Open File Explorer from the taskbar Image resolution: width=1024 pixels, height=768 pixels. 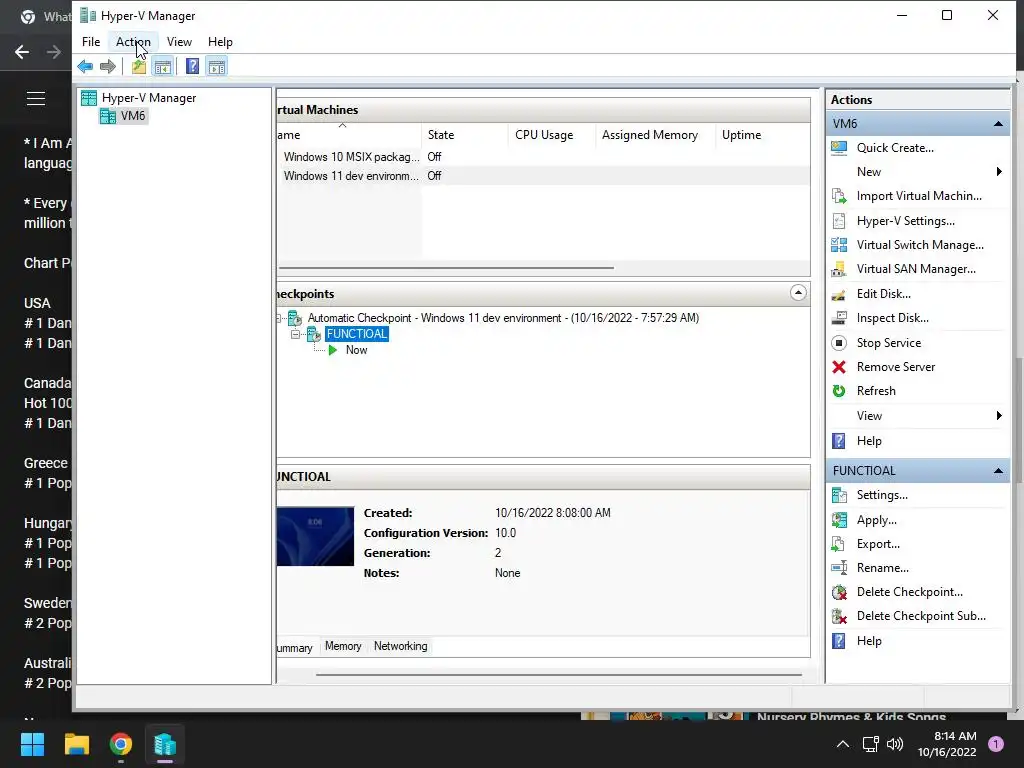pyautogui.click(x=76, y=744)
